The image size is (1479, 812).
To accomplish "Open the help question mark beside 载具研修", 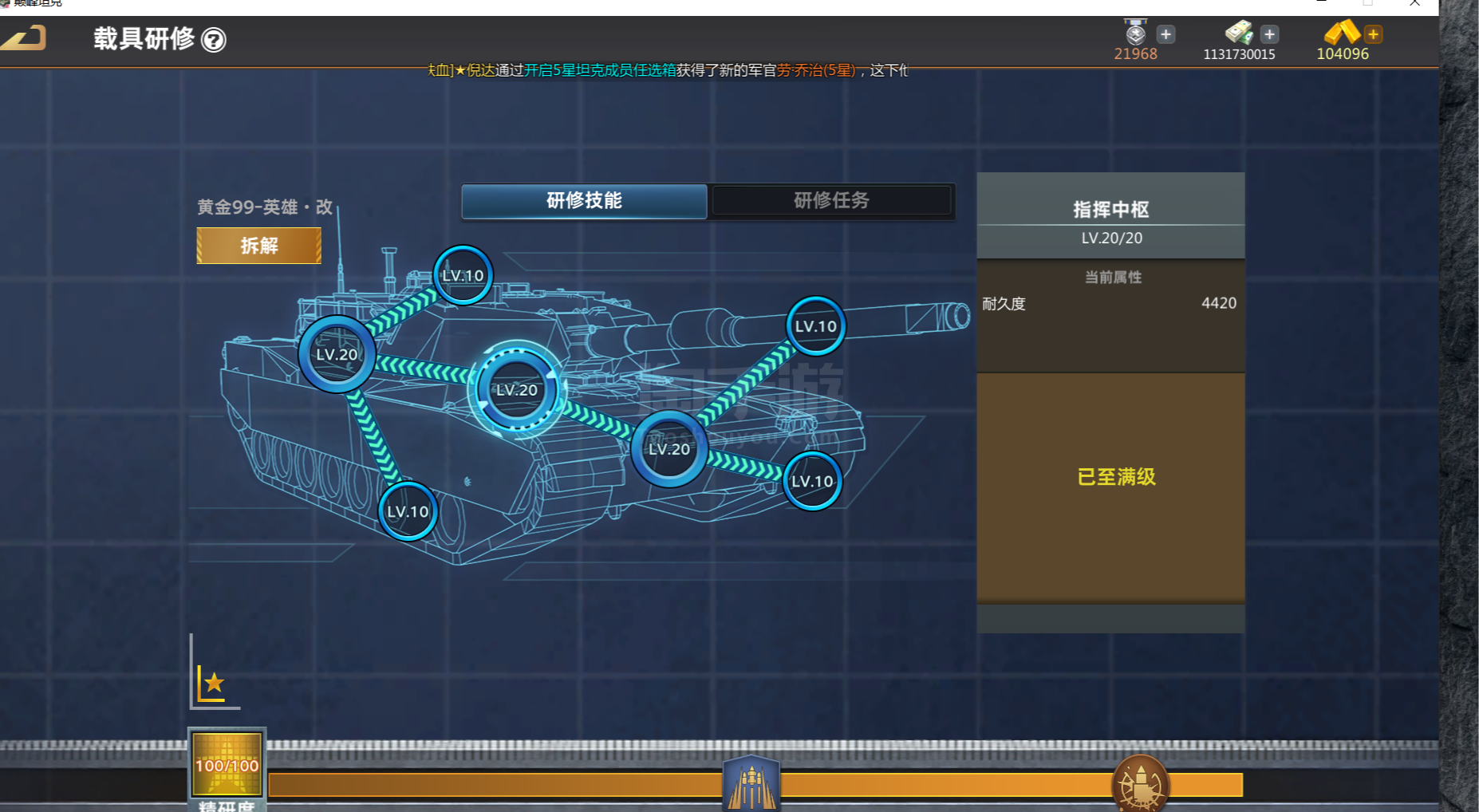I will pos(214,40).
